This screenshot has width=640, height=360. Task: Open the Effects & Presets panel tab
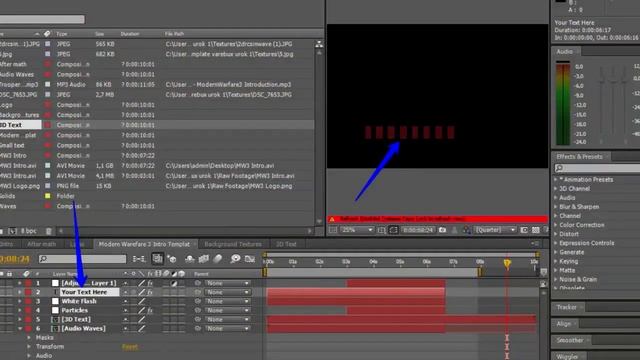click(x=579, y=157)
